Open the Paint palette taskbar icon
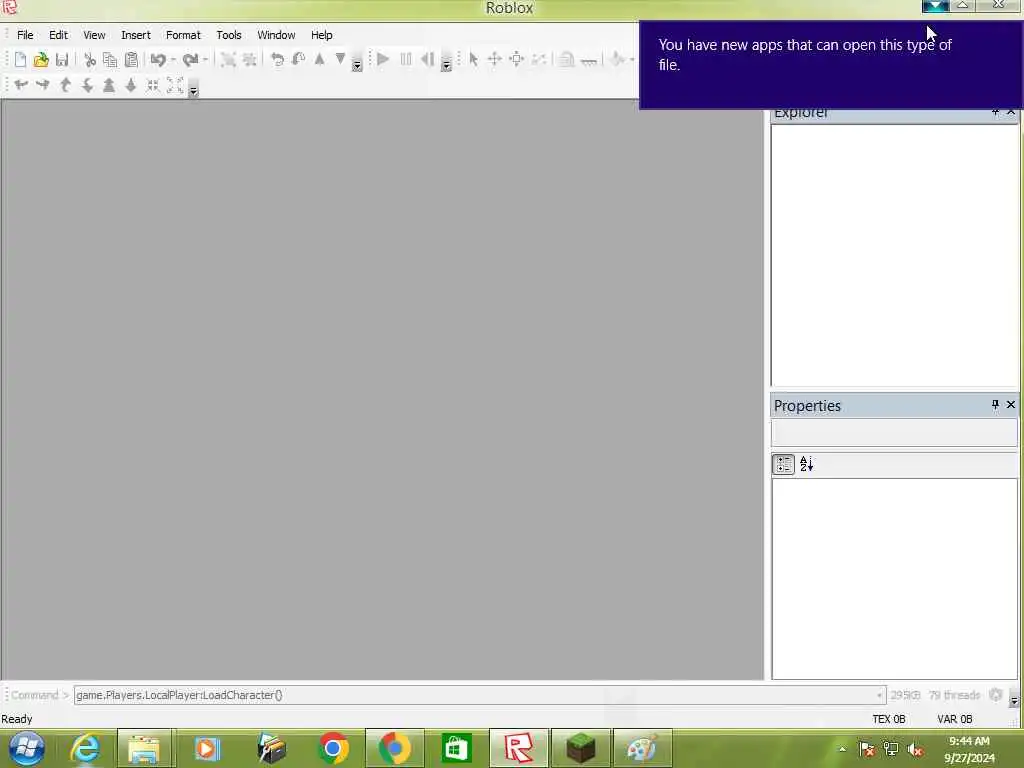 (642, 748)
